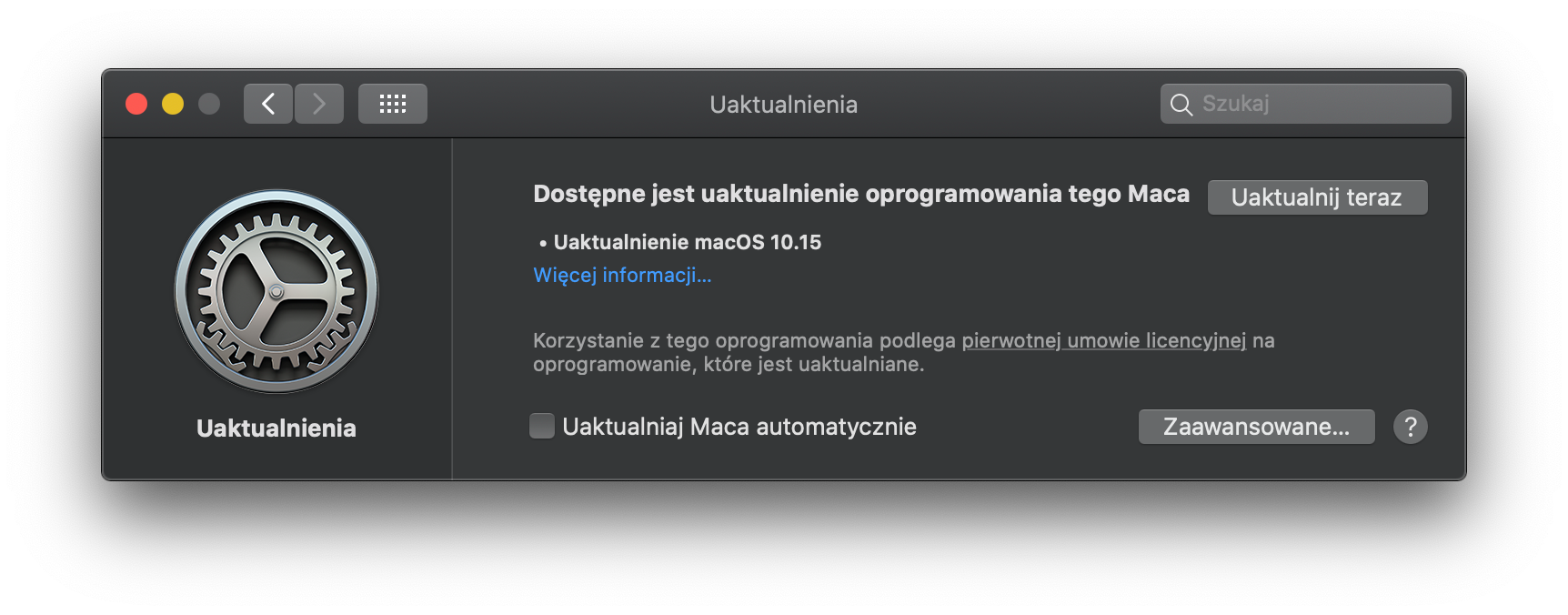1568x615 pixels.
Task: Click the Uaktualnienia label below the gear
Action: click(x=276, y=428)
